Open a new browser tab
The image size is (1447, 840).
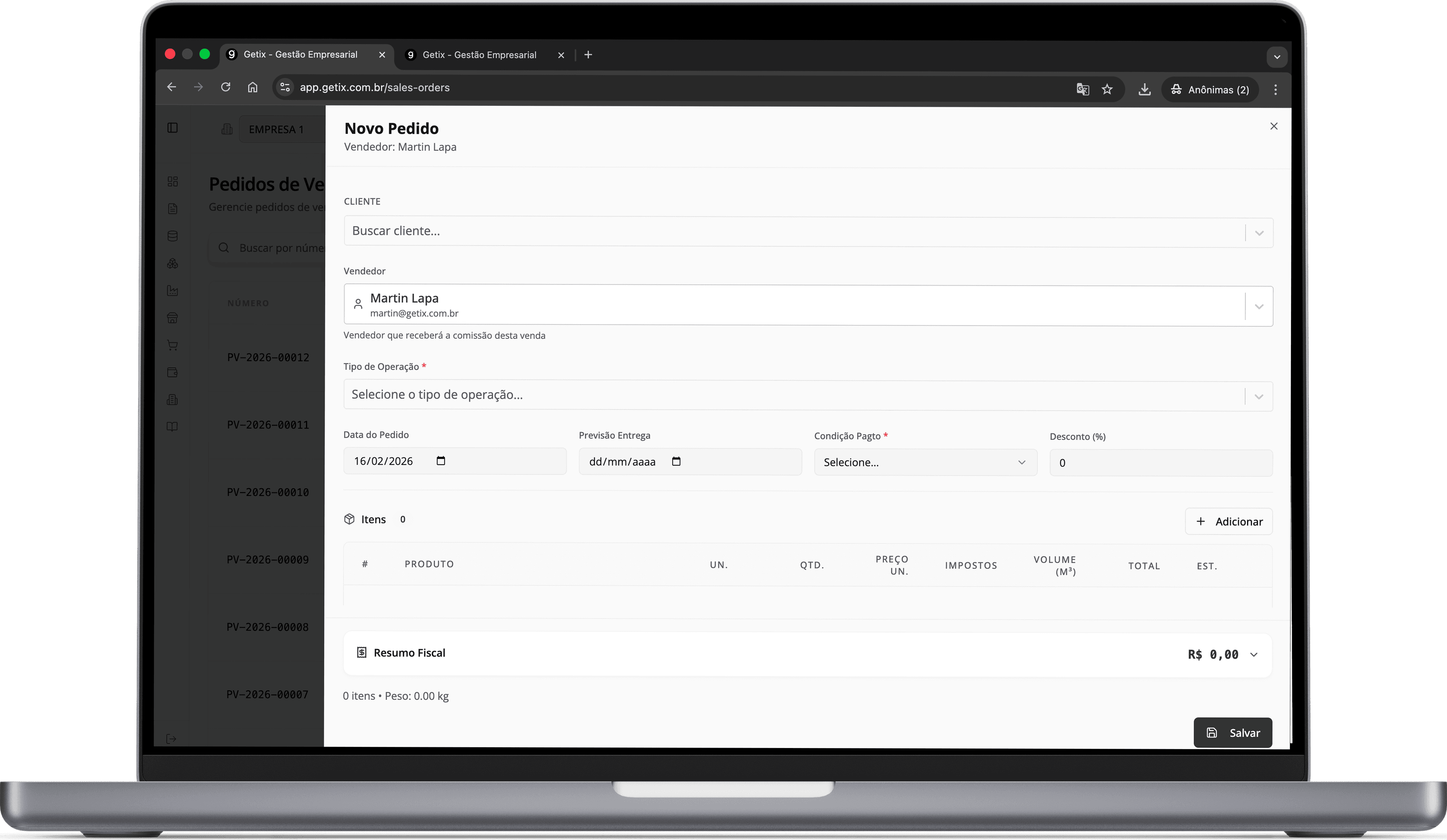click(x=588, y=55)
